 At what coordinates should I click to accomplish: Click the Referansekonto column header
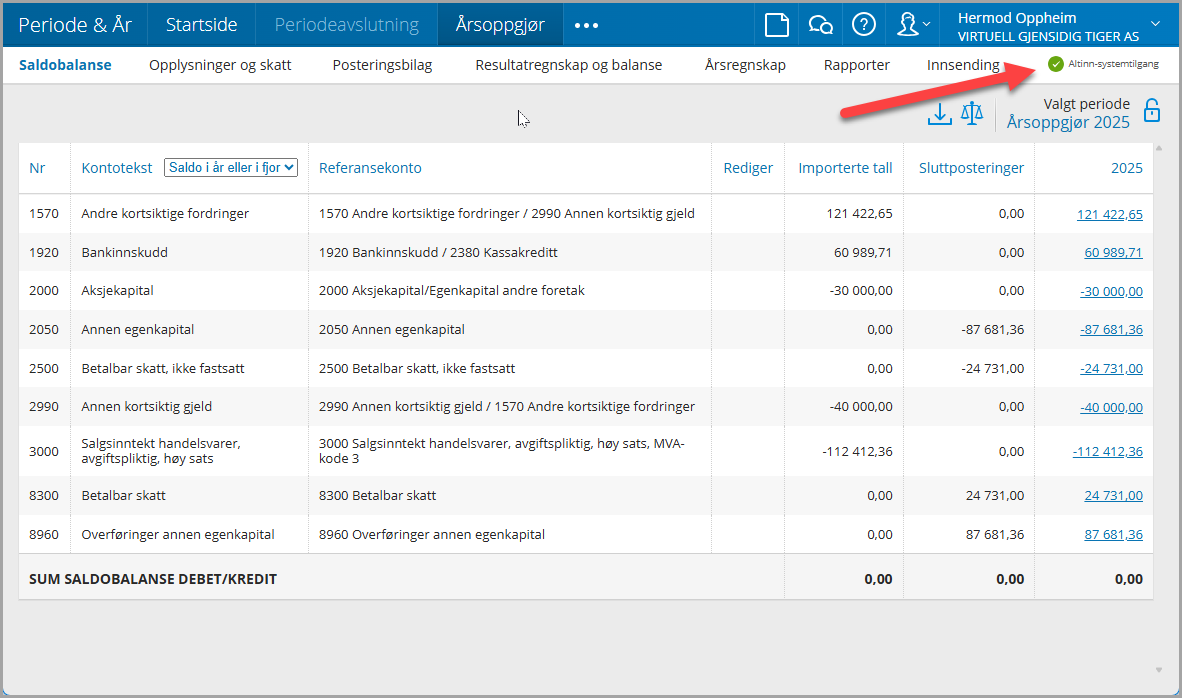click(x=370, y=168)
